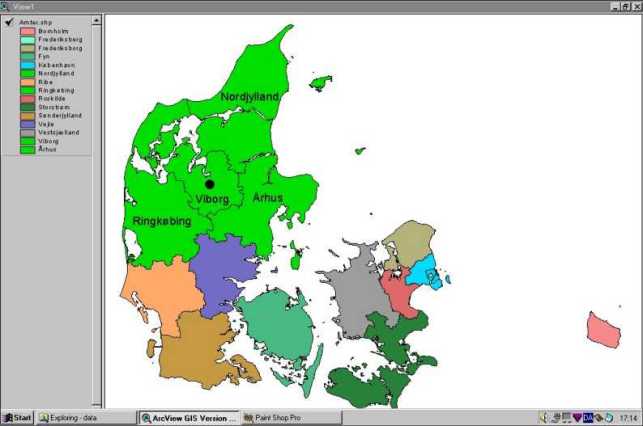Click the black dot in Viborg county
This screenshot has width=643, height=426.
coord(210,184)
